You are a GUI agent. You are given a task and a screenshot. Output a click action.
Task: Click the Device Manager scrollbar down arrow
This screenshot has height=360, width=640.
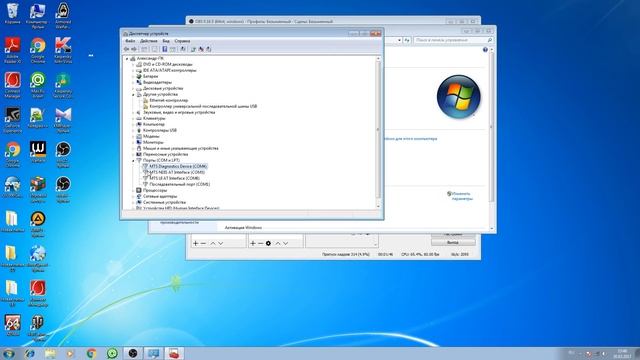[378, 206]
